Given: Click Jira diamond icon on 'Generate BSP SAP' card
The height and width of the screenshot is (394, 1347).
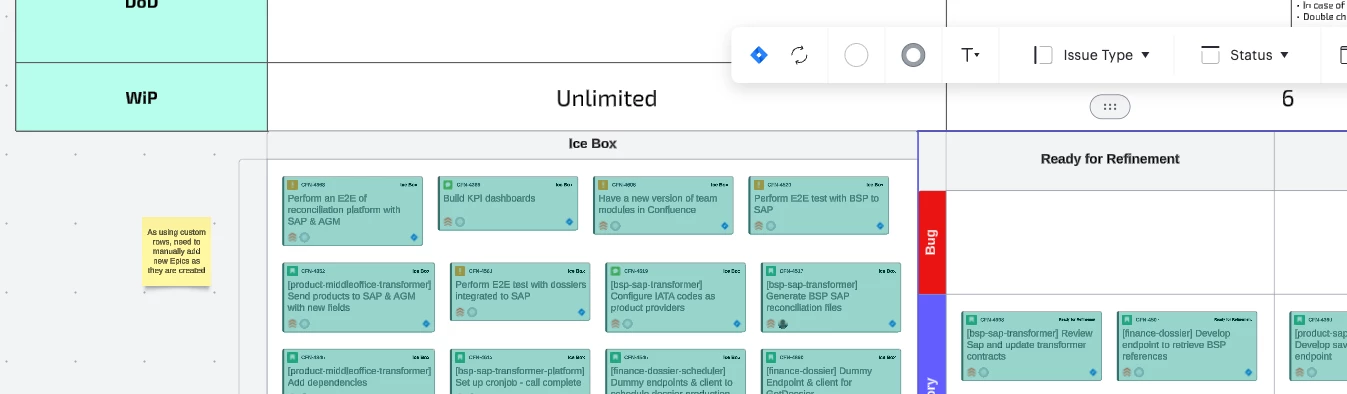Looking at the screenshot, I should coord(892,323).
